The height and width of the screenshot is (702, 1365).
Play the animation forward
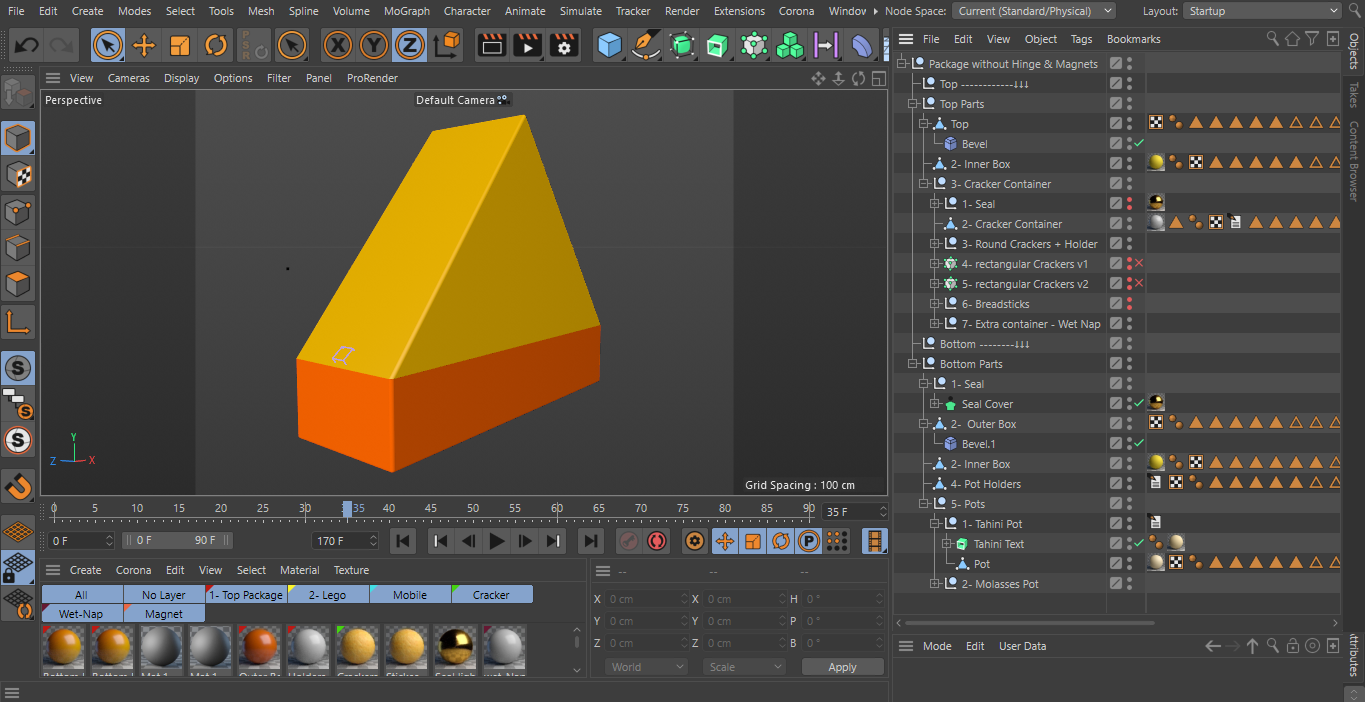tap(497, 541)
